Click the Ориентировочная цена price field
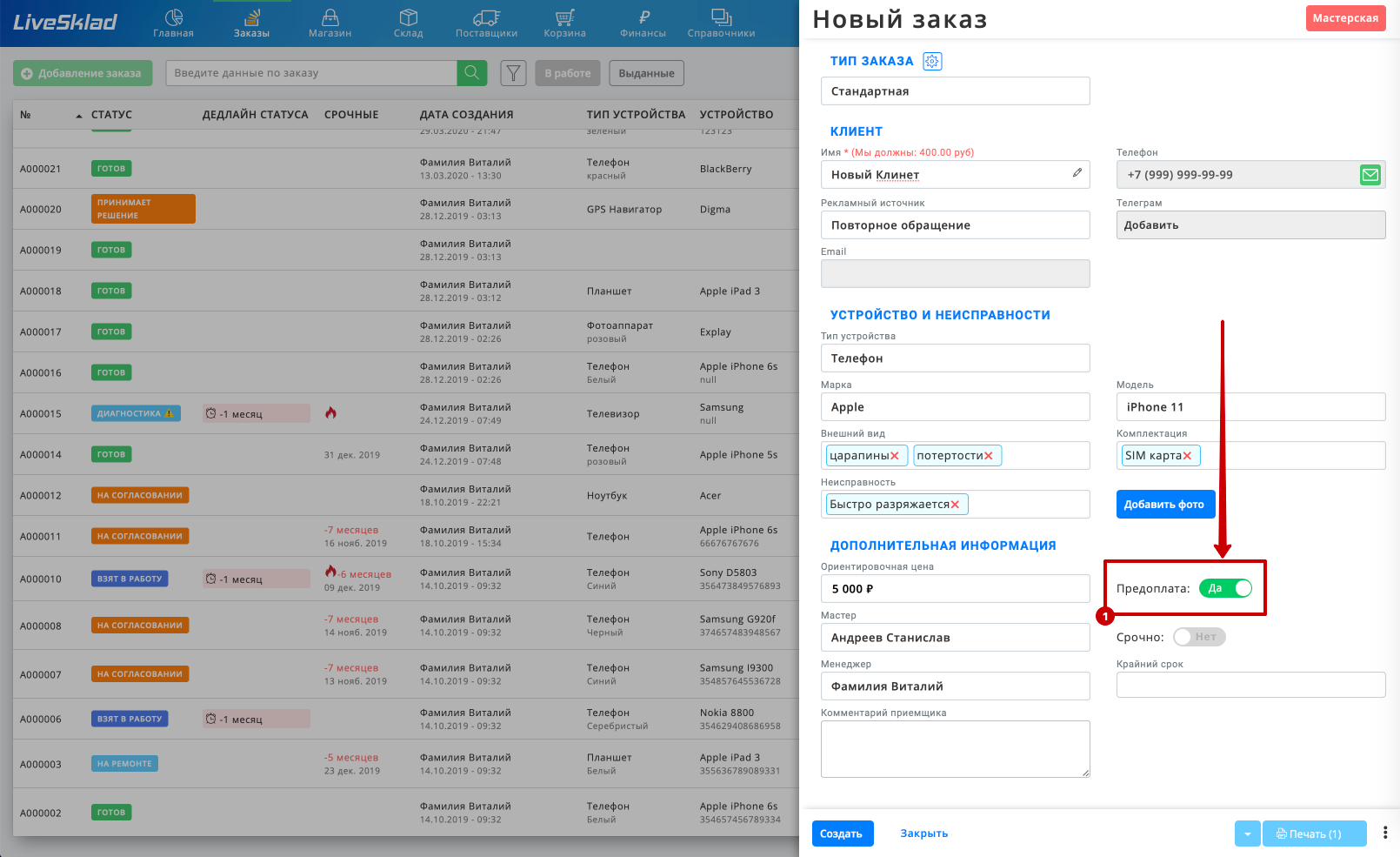1400x857 pixels. tap(955, 589)
